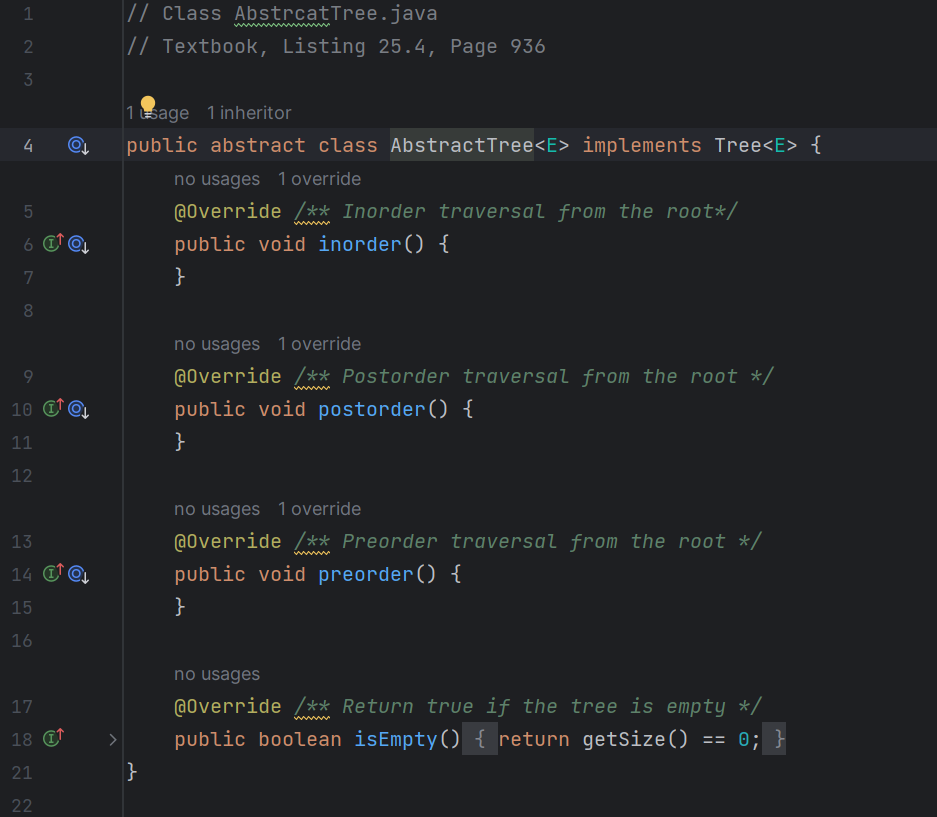Click the folded opening brace in isEmpty line
The image size is (937, 817).
click(478, 738)
